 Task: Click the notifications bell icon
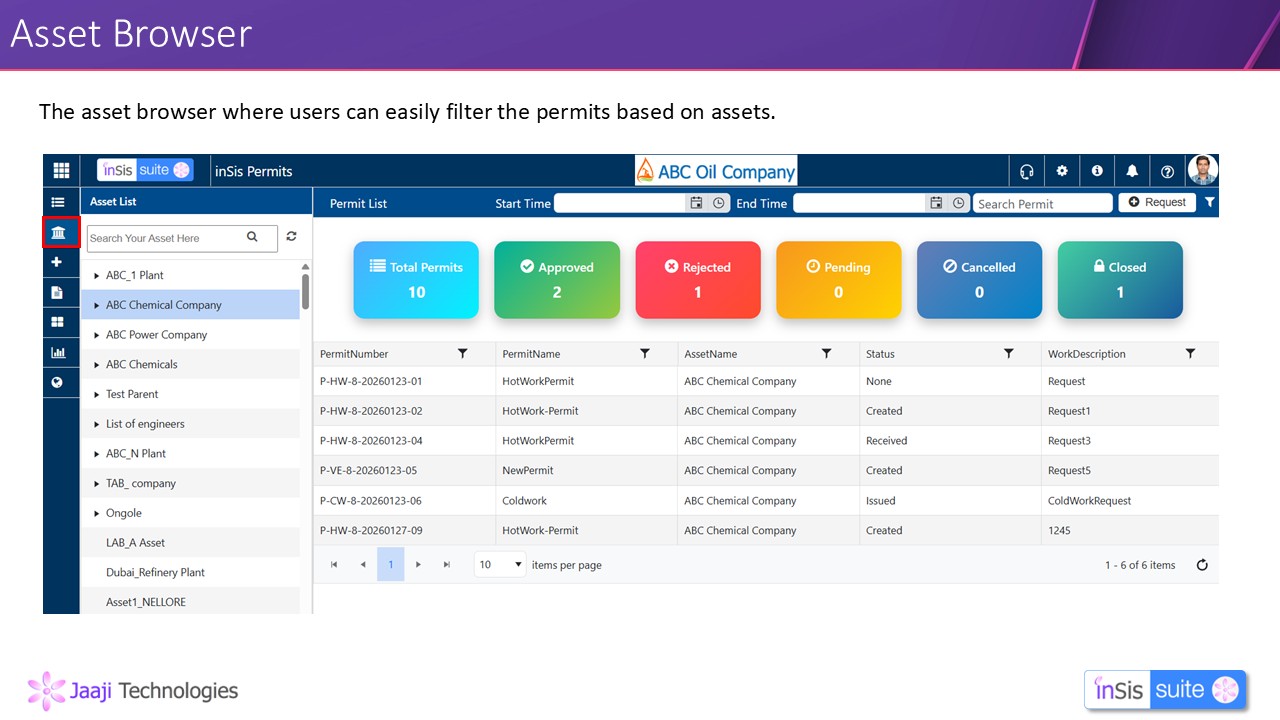(1132, 171)
